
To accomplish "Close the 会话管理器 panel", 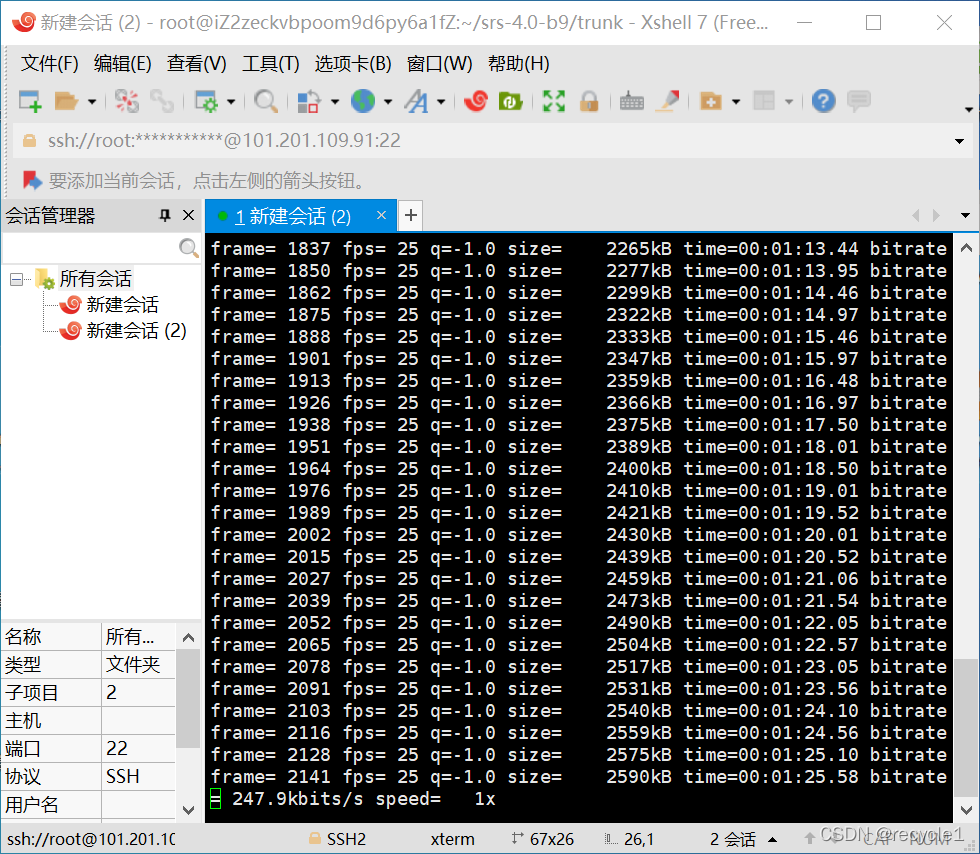I will [x=188, y=216].
